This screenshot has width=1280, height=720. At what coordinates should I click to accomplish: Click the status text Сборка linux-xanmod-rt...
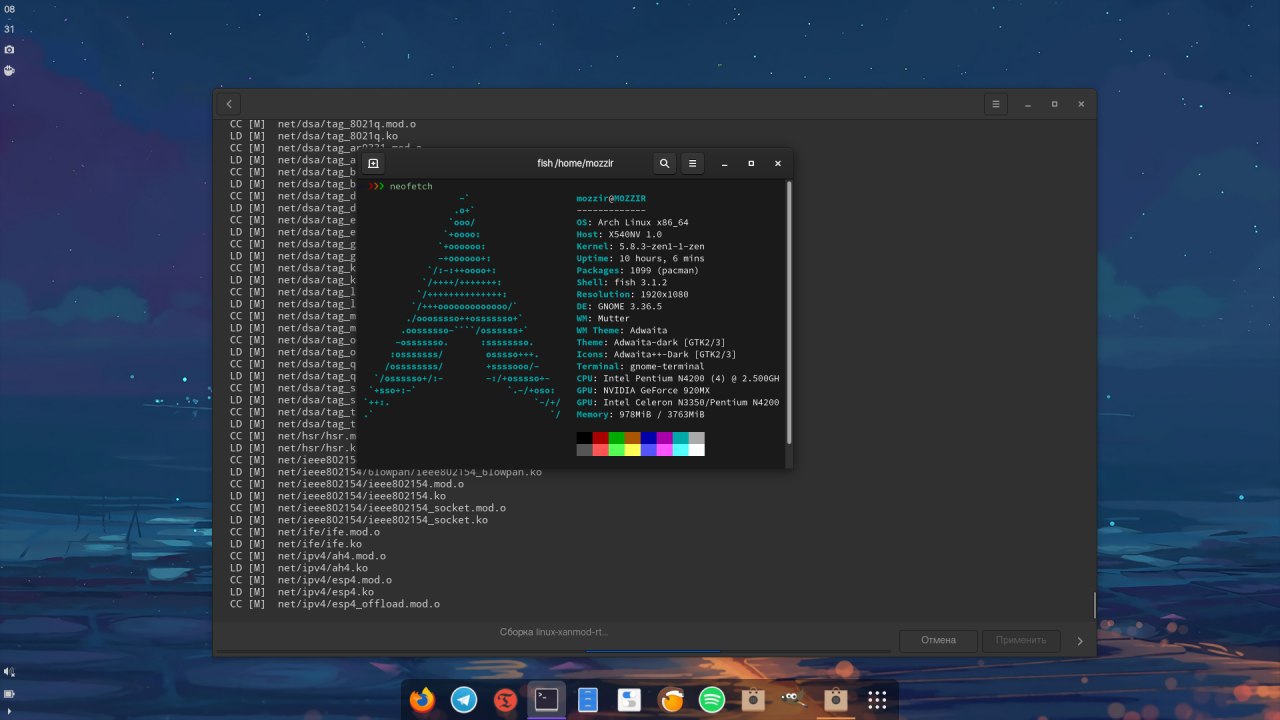tap(554, 632)
